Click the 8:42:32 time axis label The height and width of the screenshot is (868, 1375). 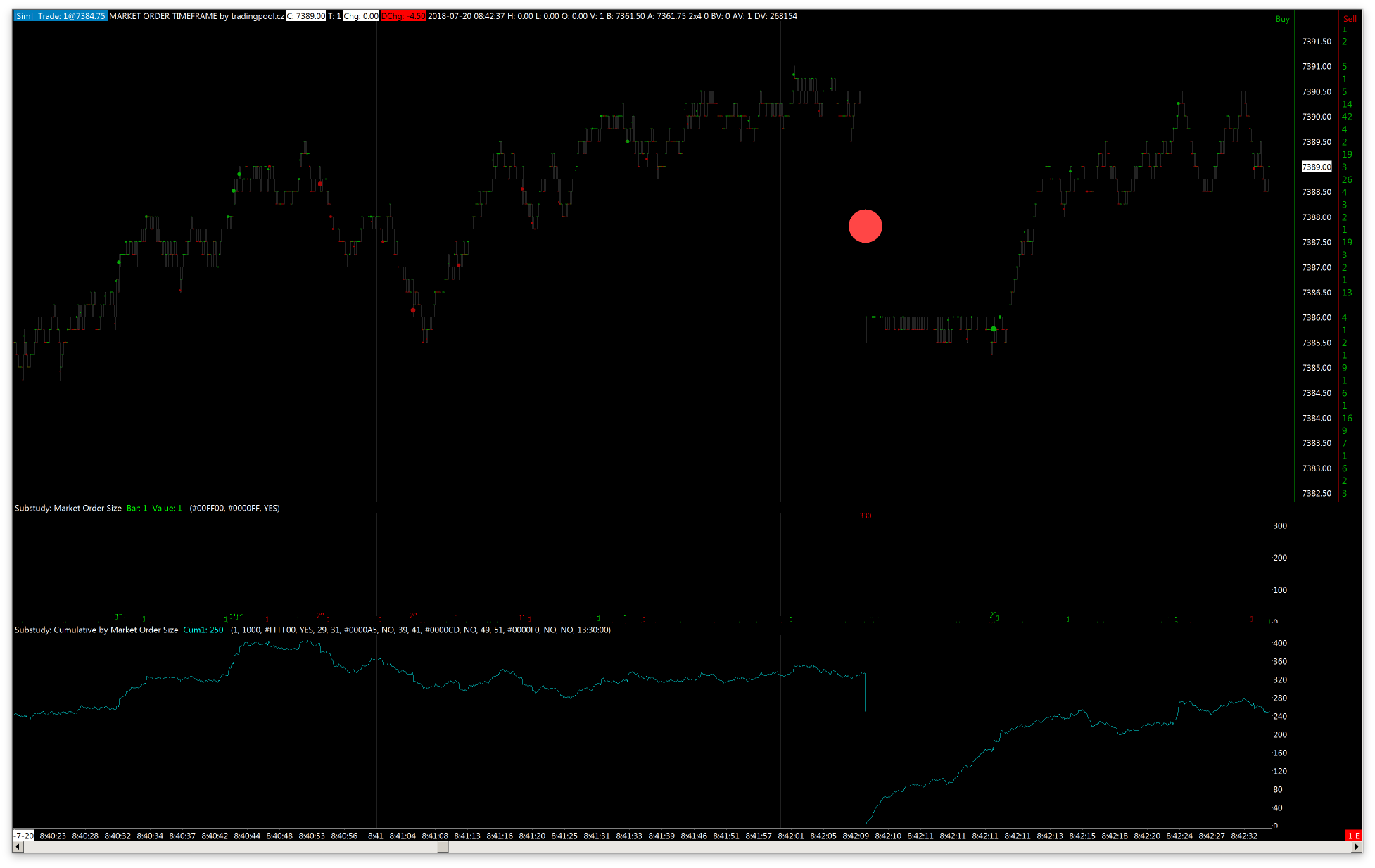point(1244,836)
